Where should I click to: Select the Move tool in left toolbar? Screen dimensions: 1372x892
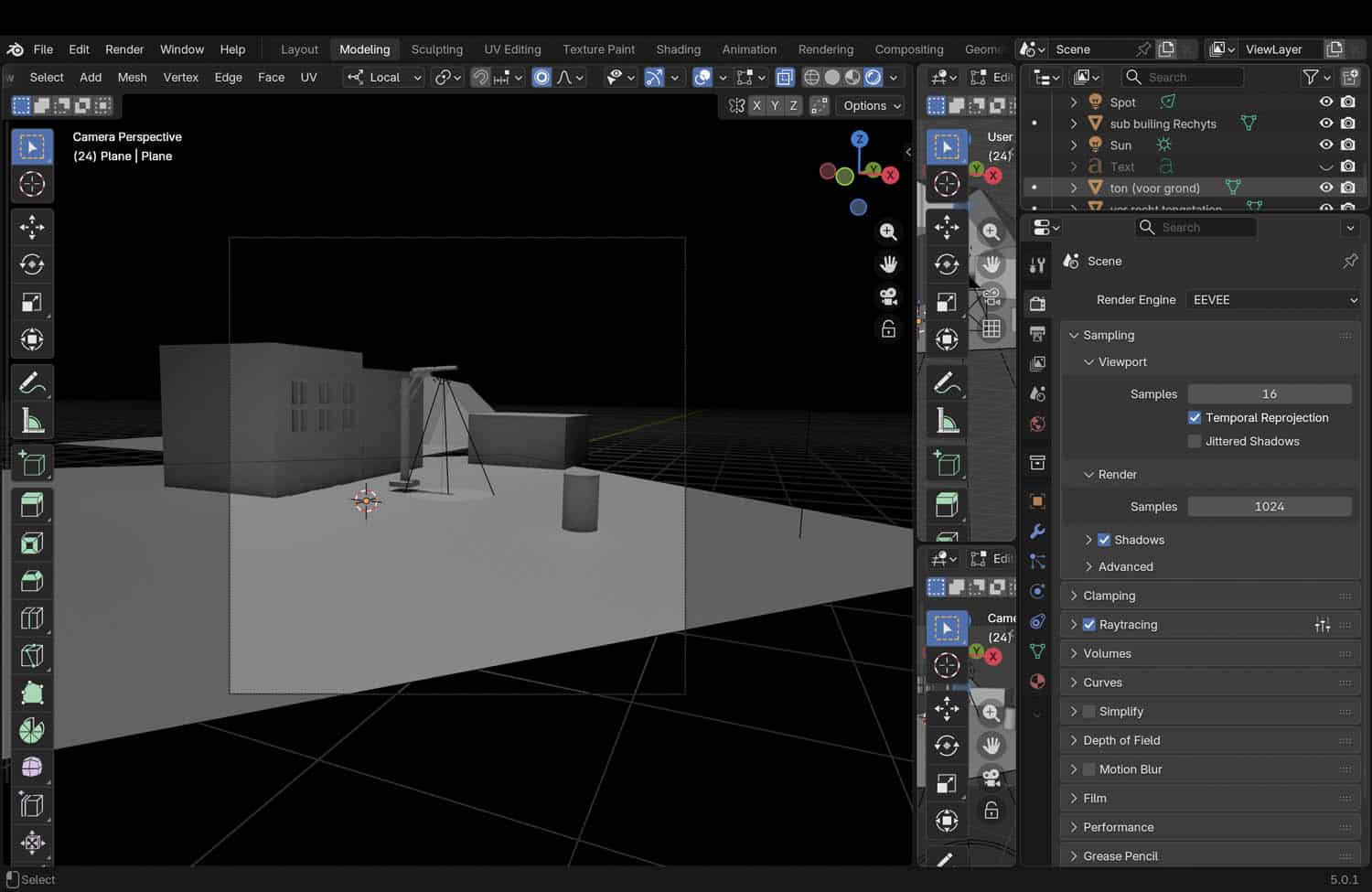(x=32, y=227)
